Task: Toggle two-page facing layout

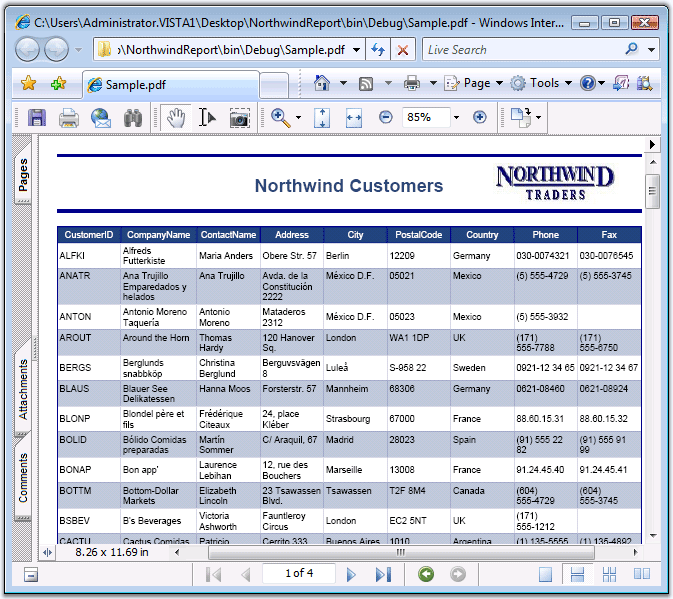Action: [x=641, y=574]
